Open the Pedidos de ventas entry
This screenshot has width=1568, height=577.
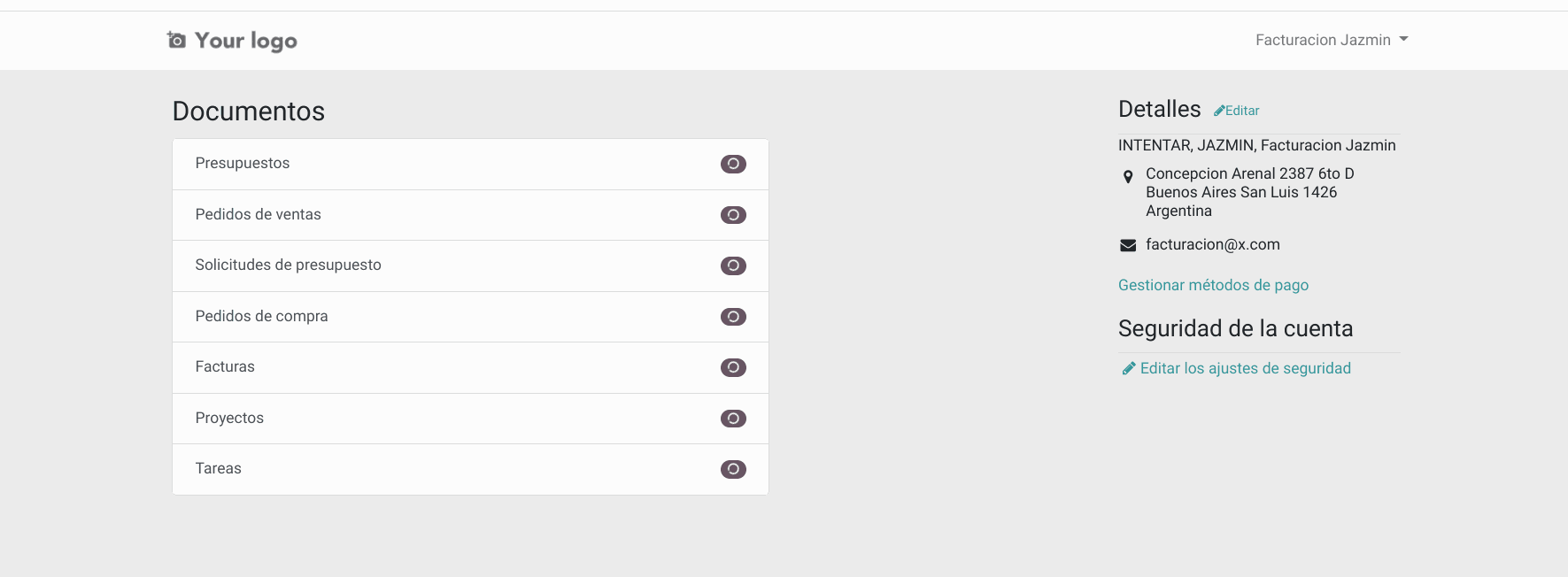[x=470, y=215]
